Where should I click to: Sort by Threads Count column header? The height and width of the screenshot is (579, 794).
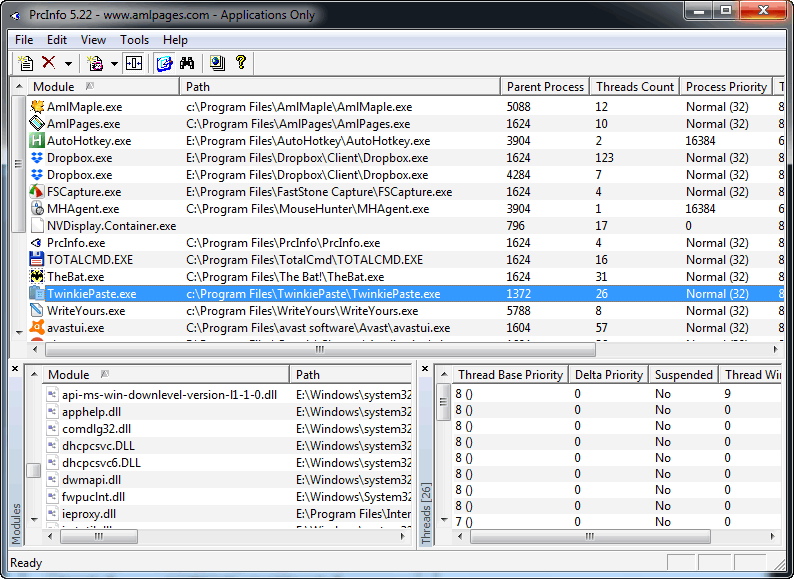[634, 87]
